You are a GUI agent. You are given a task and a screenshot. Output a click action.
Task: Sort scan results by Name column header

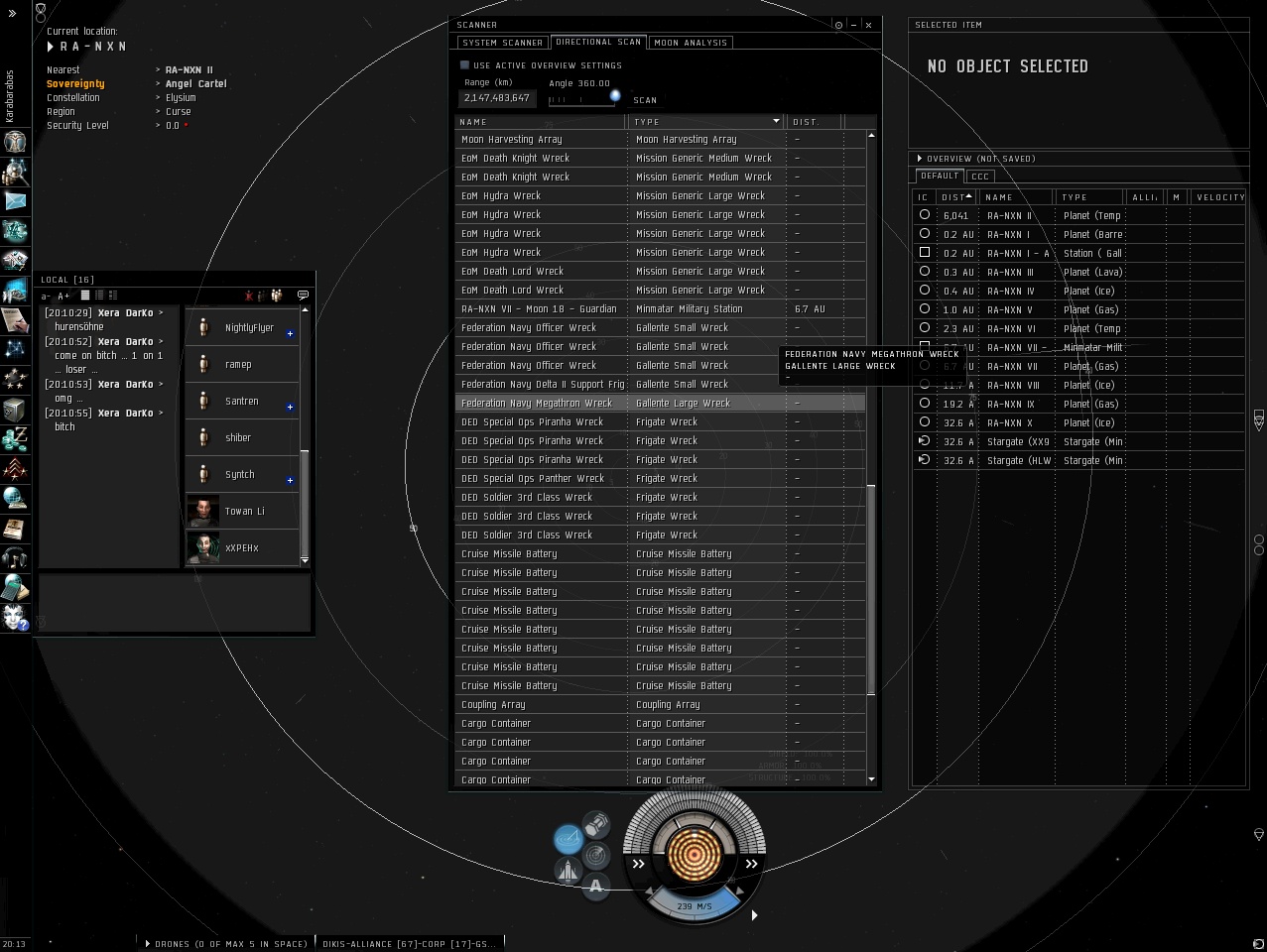[541, 121]
